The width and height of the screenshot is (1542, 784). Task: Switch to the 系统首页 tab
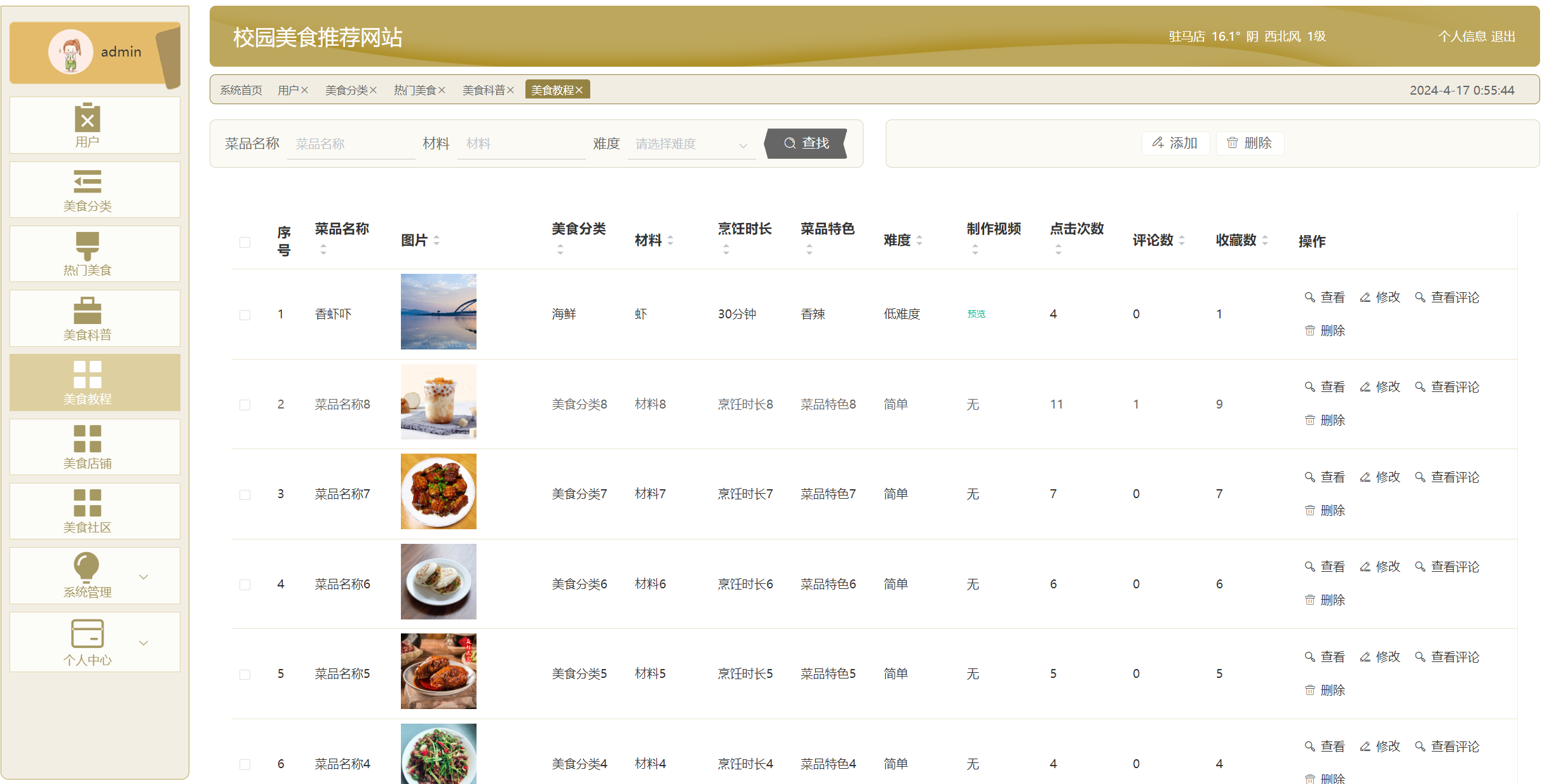(x=240, y=90)
